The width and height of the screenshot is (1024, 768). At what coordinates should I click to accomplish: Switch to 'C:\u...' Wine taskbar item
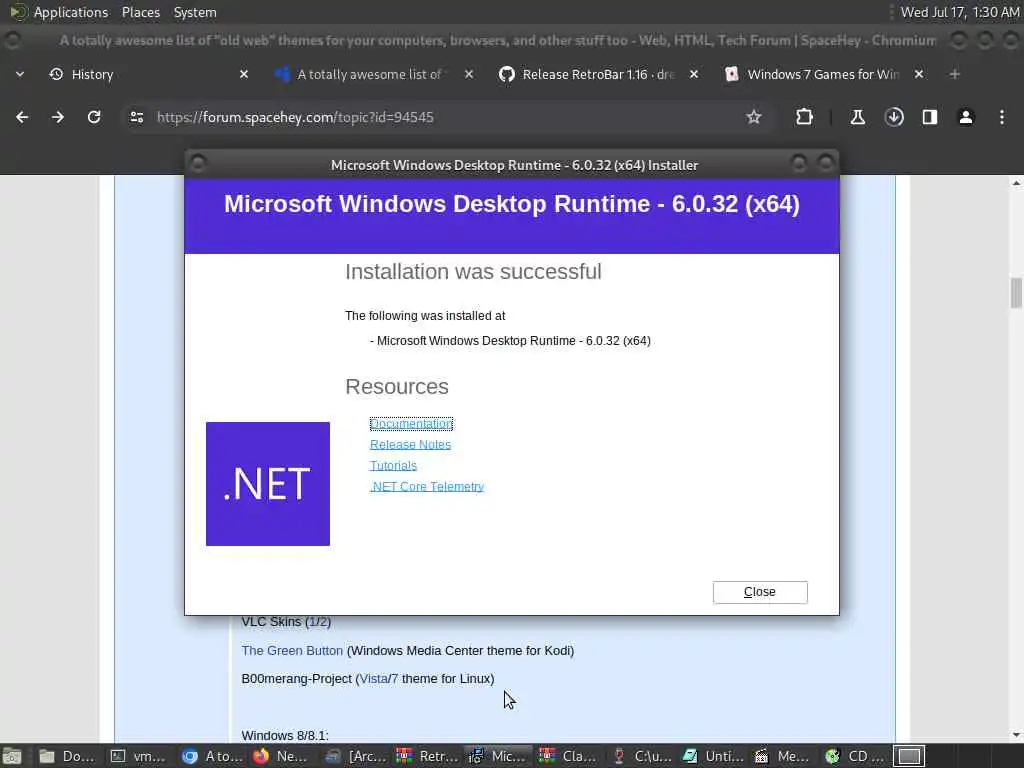pos(642,756)
